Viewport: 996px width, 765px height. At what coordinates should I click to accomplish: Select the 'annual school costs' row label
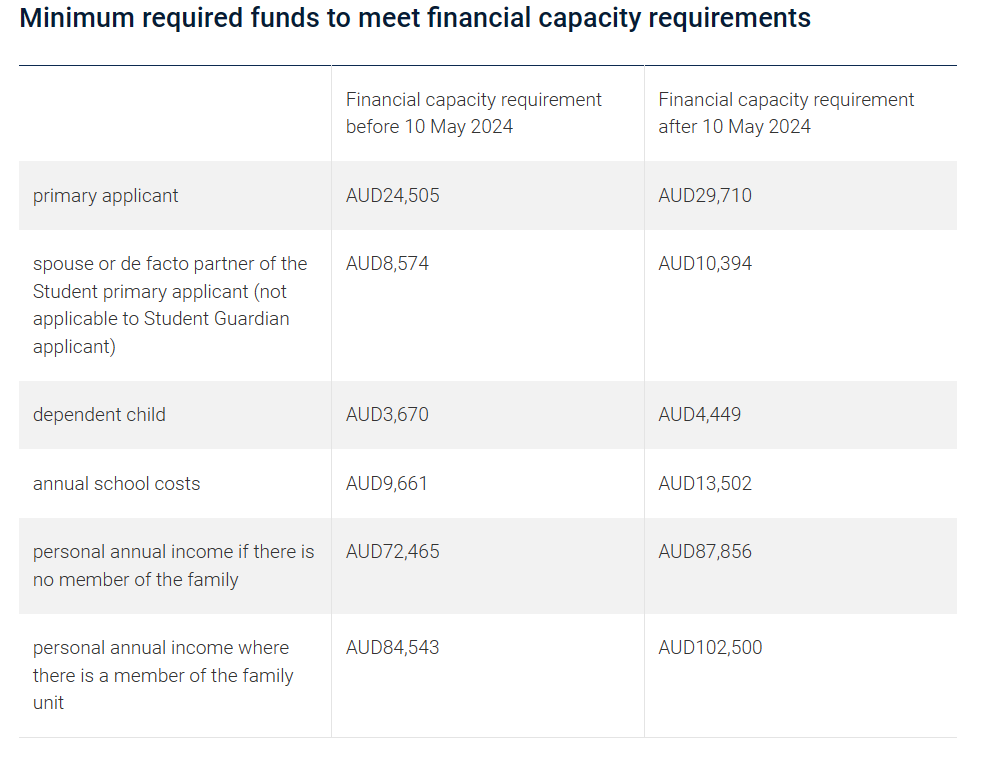pyautogui.click(x=116, y=484)
